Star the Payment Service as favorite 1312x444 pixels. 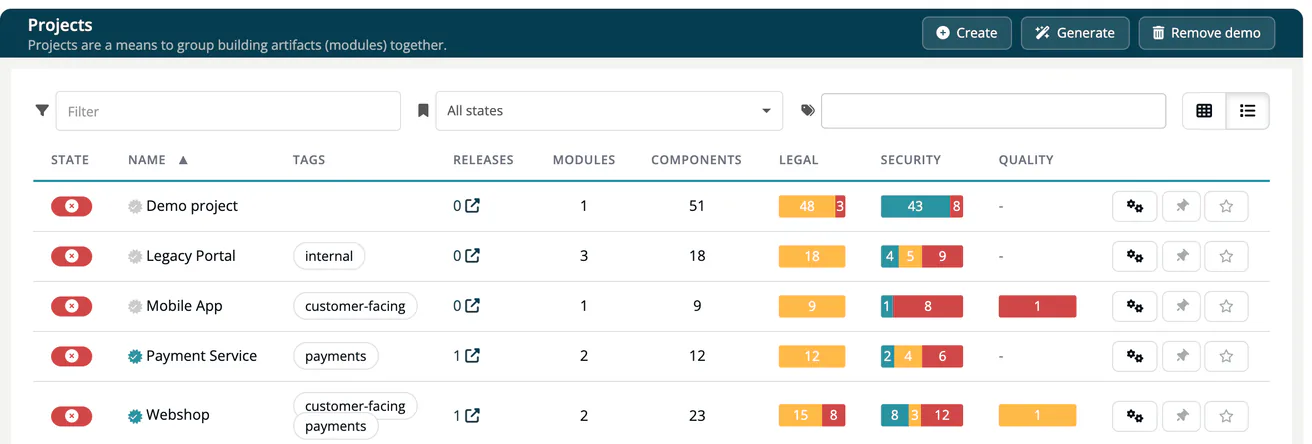click(1227, 356)
